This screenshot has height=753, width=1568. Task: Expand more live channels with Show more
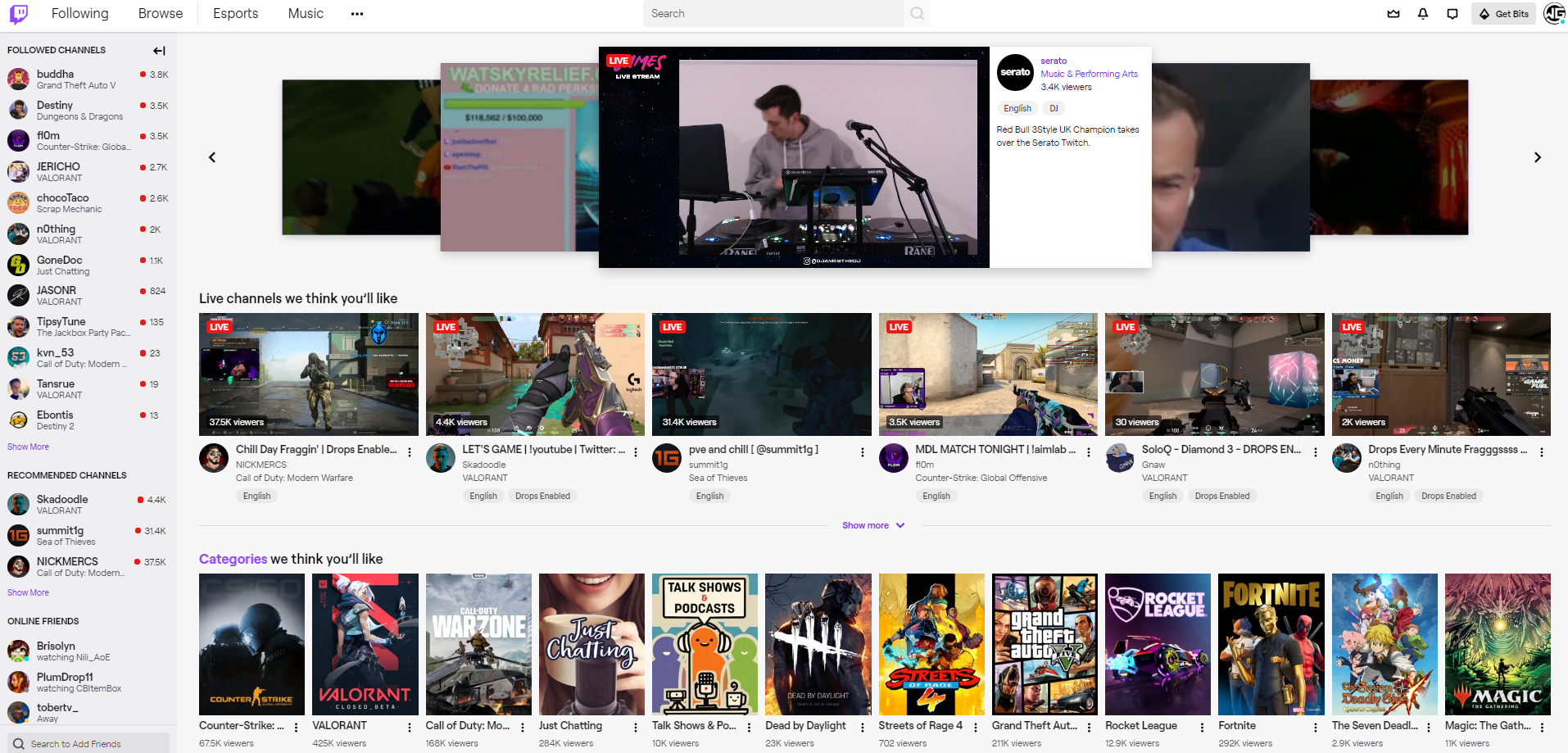click(x=873, y=525)
